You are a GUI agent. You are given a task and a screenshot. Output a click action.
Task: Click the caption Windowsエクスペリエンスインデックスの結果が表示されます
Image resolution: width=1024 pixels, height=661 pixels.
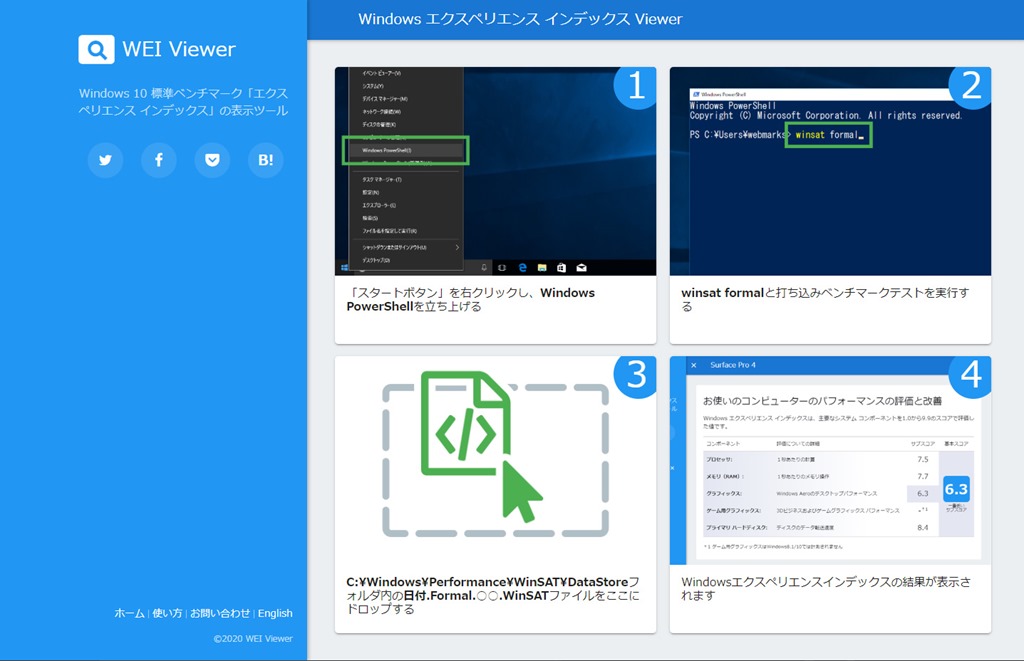pyautogui.click(x=825, y=589)
